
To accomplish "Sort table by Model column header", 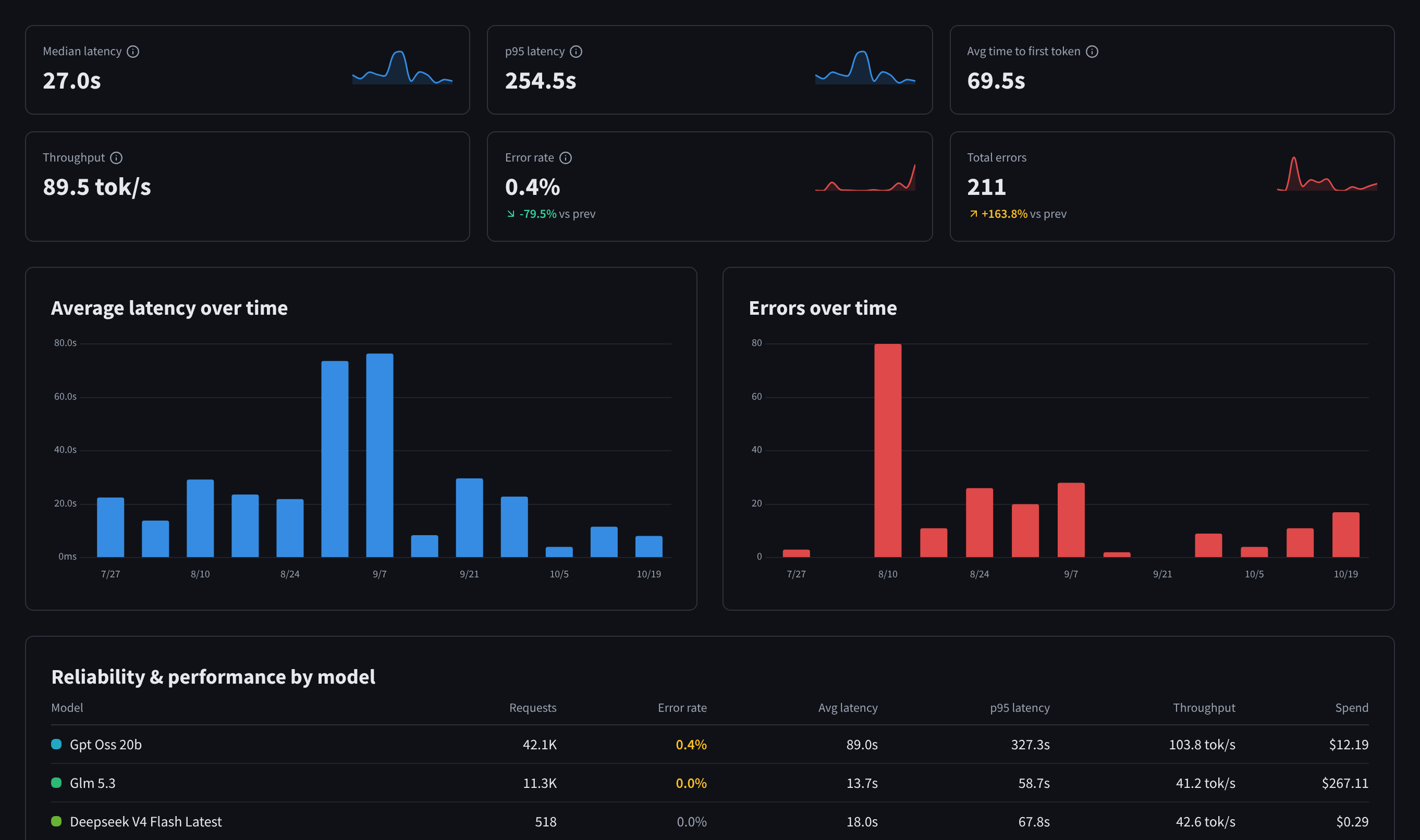I will coord(67,708).
